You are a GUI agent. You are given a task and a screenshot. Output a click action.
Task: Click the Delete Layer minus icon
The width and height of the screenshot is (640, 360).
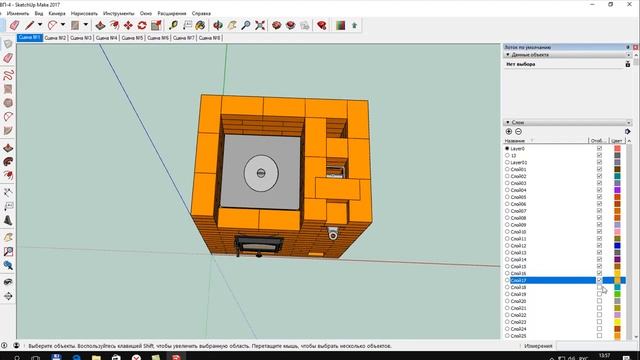click(518, 131)
